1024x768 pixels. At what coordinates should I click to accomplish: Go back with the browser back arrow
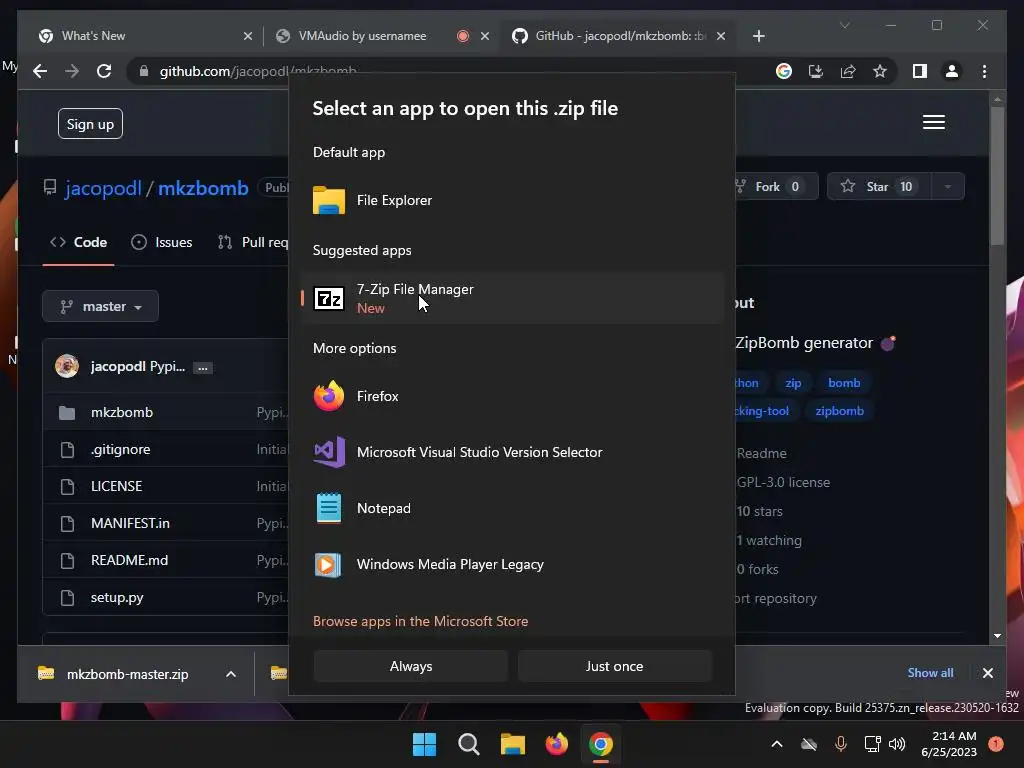[x=40, y=71]
